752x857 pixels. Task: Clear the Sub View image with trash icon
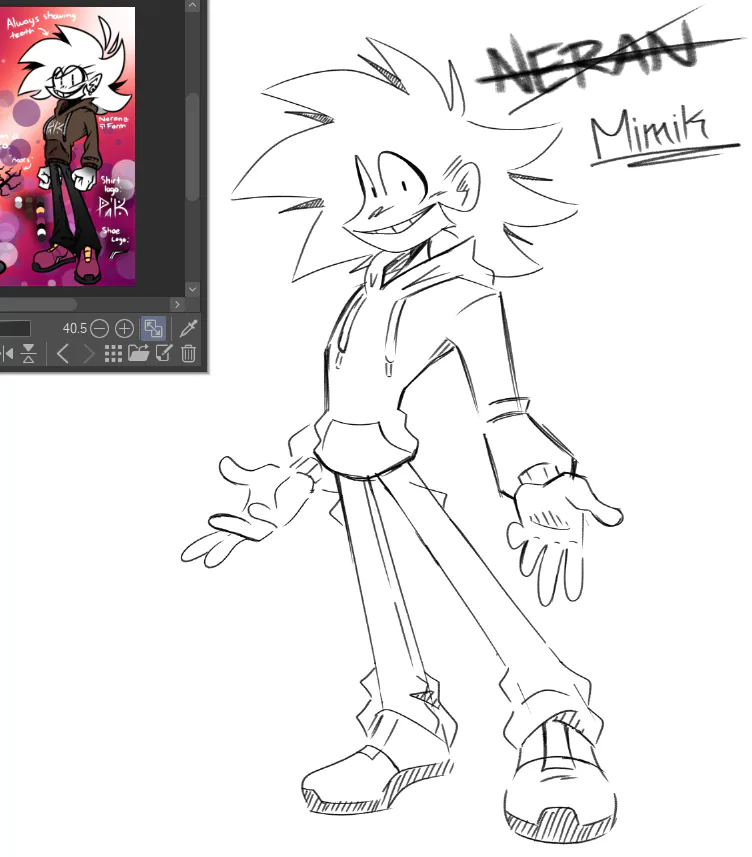[x=189, y=354]
